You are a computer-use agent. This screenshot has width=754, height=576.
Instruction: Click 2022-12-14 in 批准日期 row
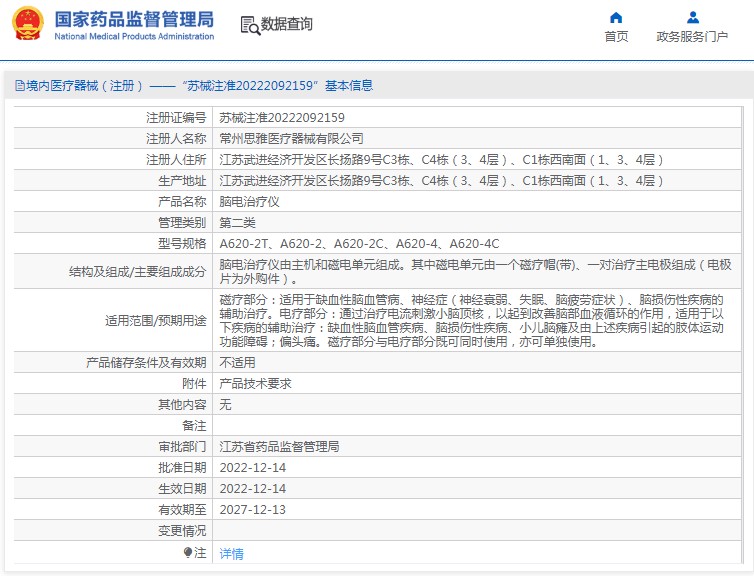click(x=252, y=468)
